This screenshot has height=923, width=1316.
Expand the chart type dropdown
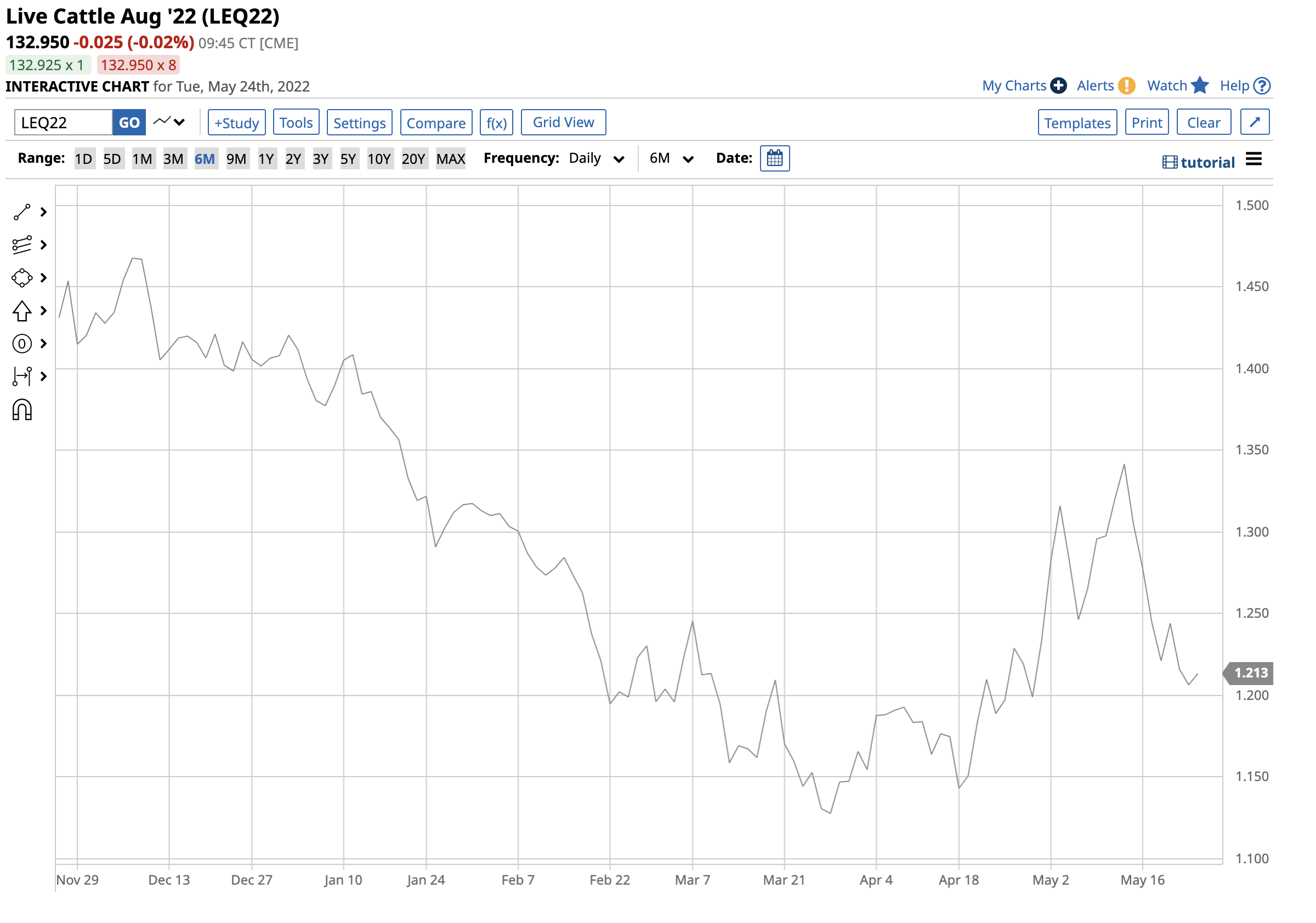pyautogui.click(x=169, y=122)
